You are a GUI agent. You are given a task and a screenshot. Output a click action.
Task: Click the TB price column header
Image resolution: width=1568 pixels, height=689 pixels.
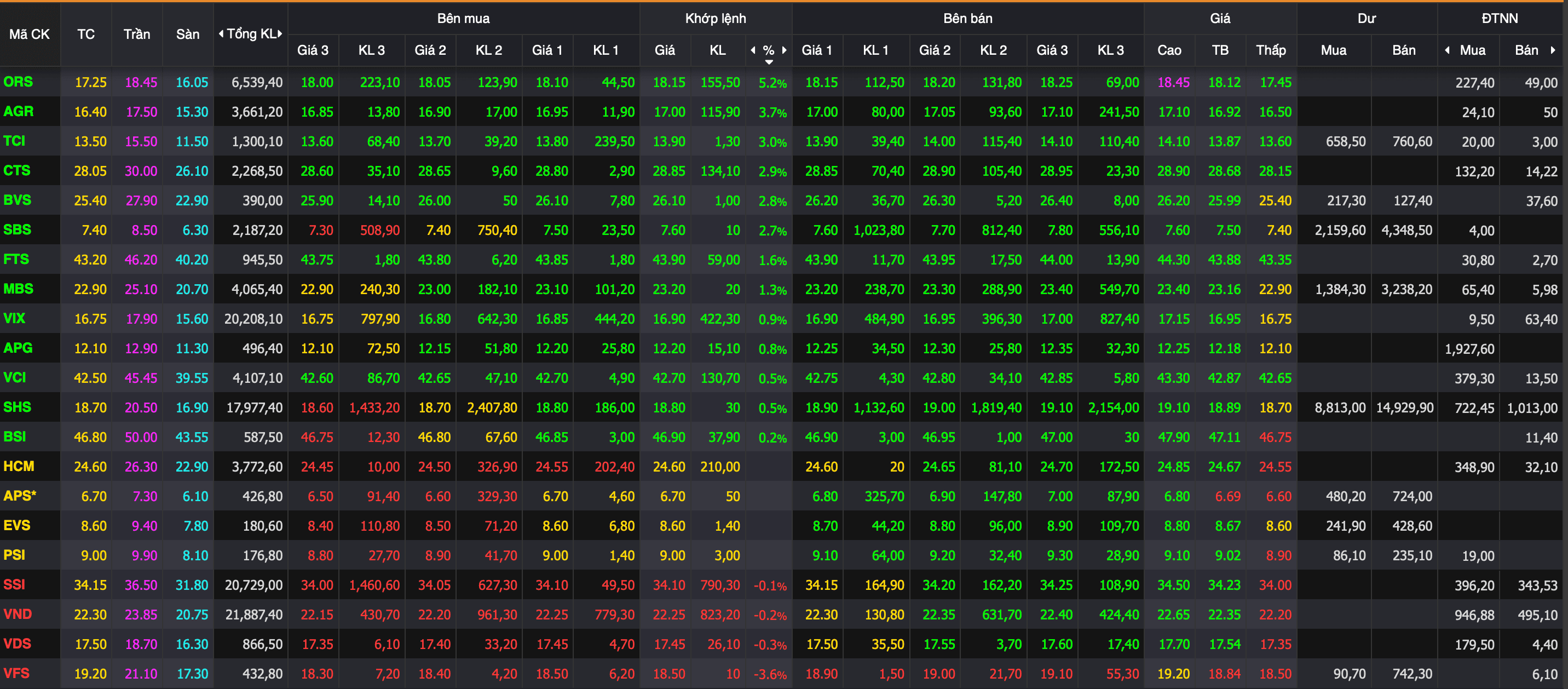[x=1220, y=50]
